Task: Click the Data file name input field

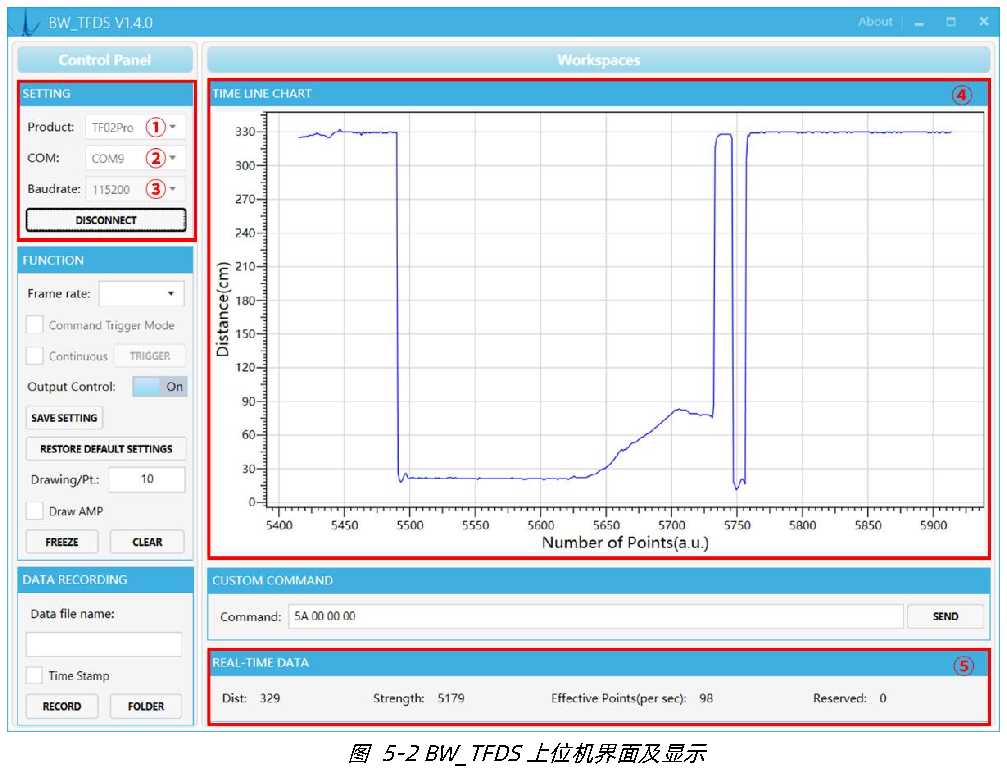Action: coord(104,645)
